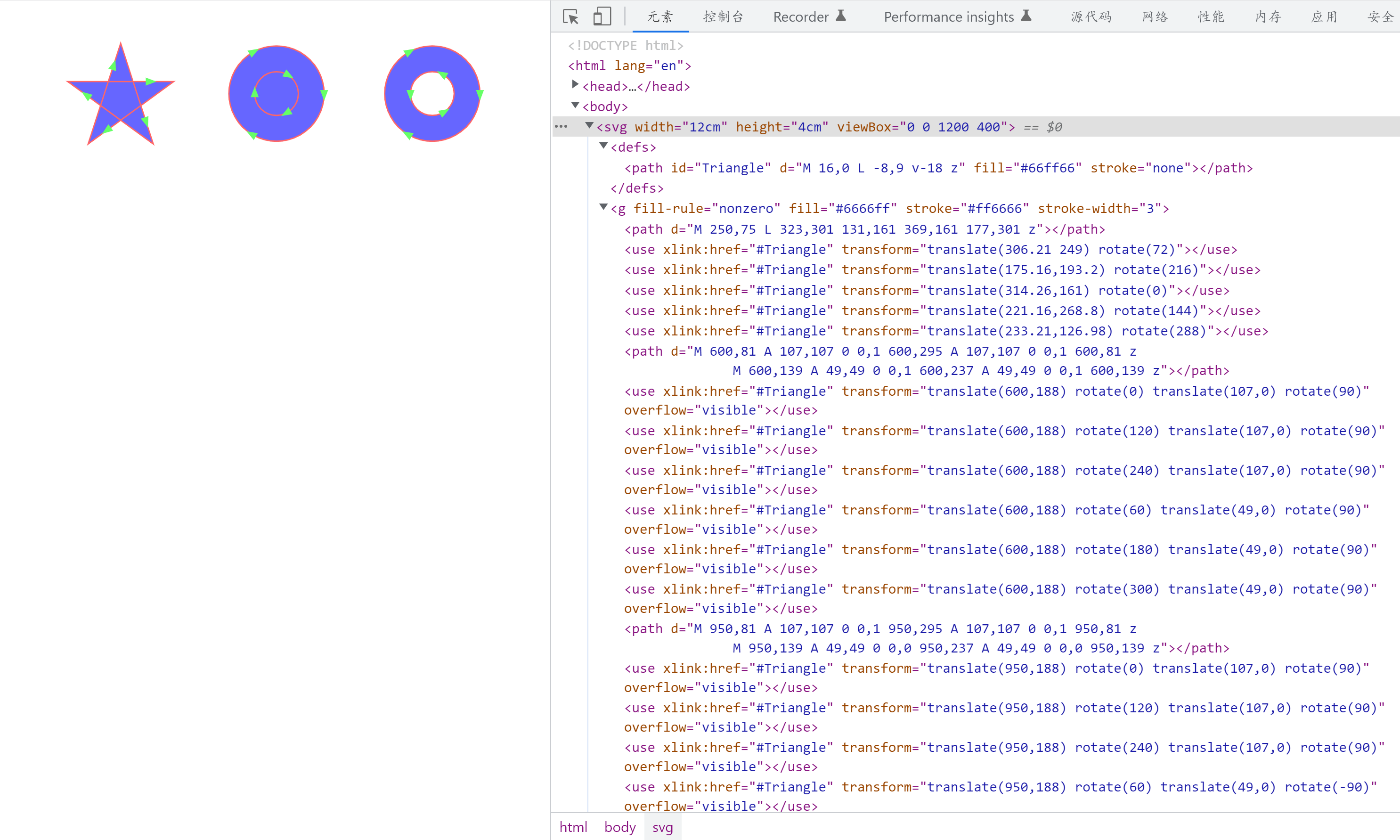The width and height of the screenshot is (1400, 840).
Task: Click the html breadcrumb at bottom
Action: pos(573,827)
